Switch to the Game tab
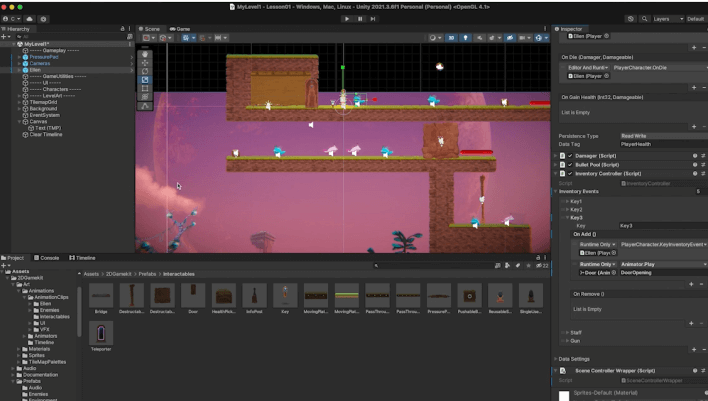 (180, 29)
